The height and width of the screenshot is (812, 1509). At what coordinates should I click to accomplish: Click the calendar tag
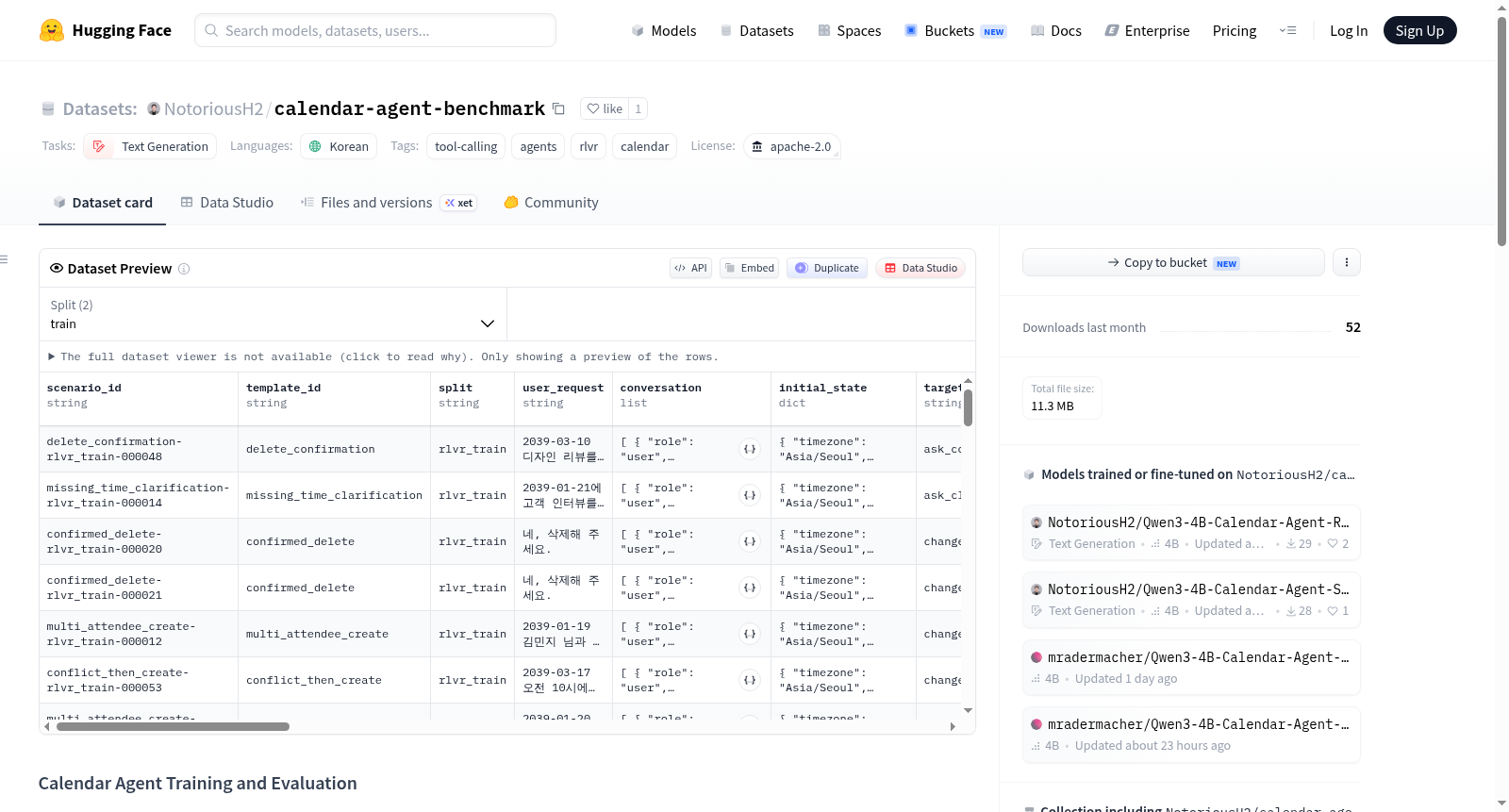[645, 146]
